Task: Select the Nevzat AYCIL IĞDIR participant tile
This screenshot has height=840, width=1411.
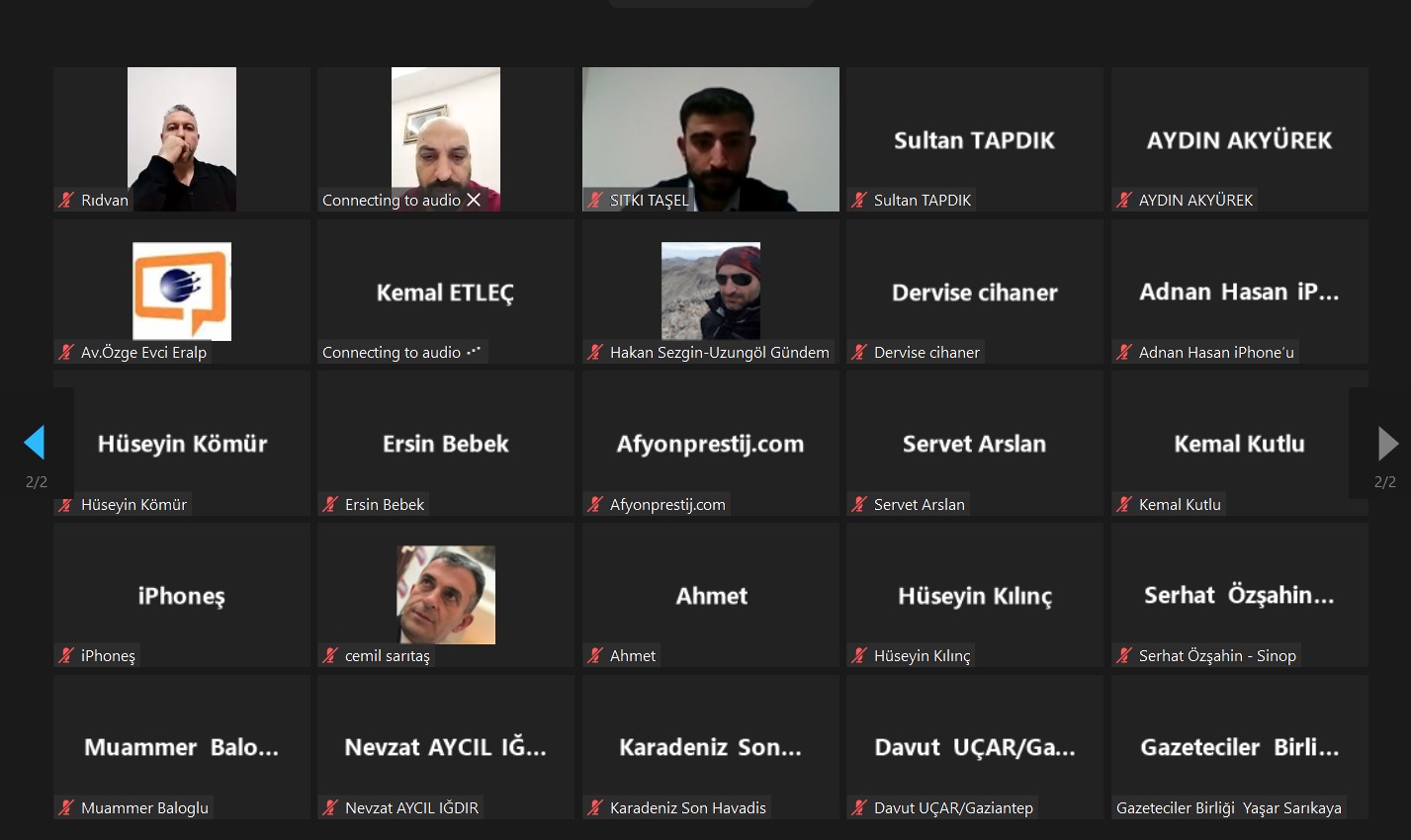Action: click(x=446, y=747)
